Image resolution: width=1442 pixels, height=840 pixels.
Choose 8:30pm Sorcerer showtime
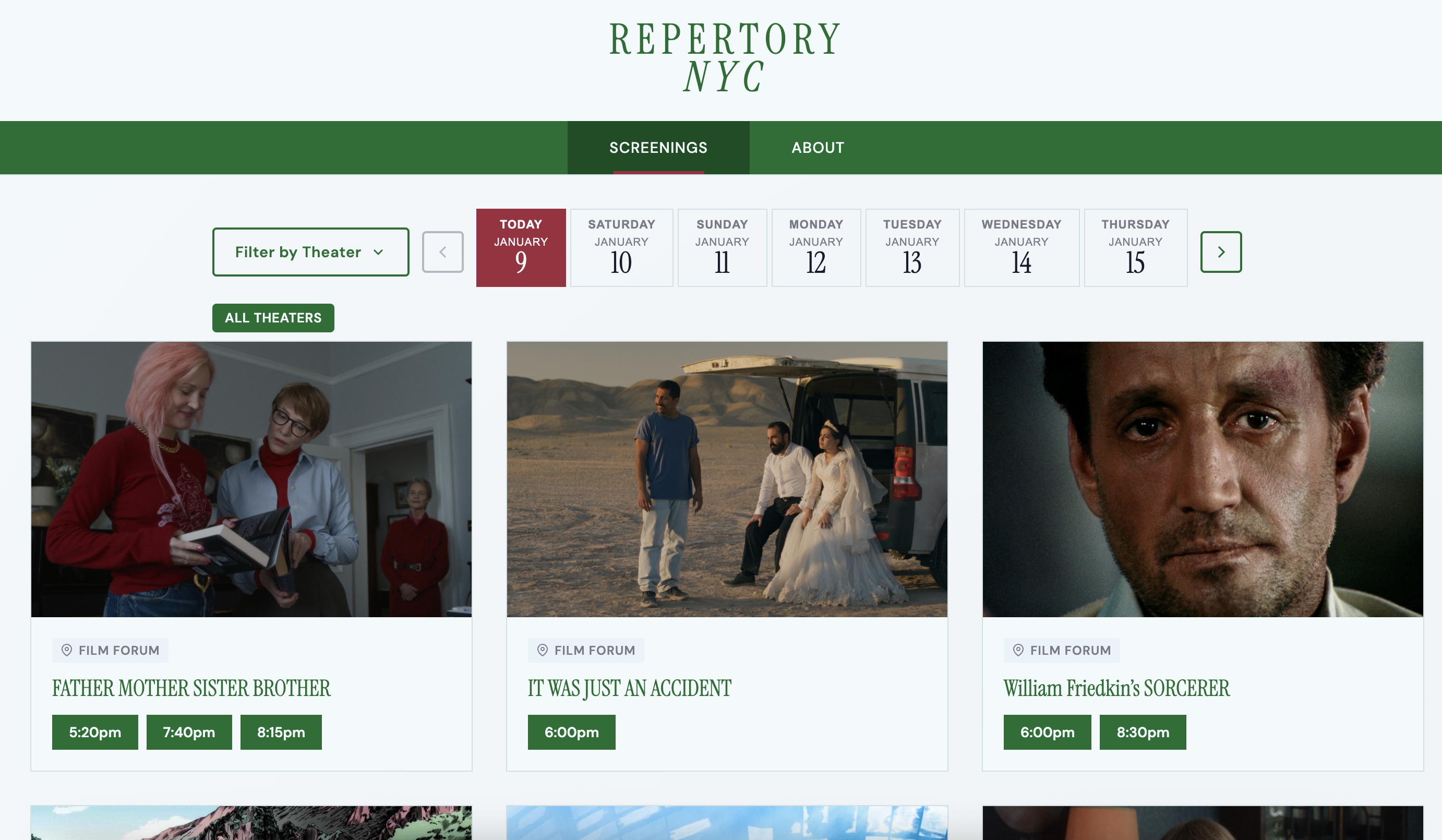(x=1142, y=732)
